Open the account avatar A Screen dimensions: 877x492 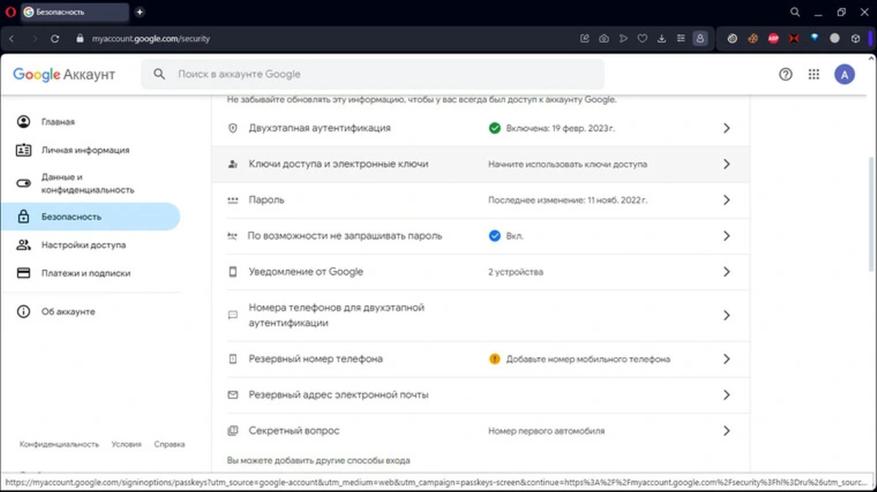click(x=845, y=74)
